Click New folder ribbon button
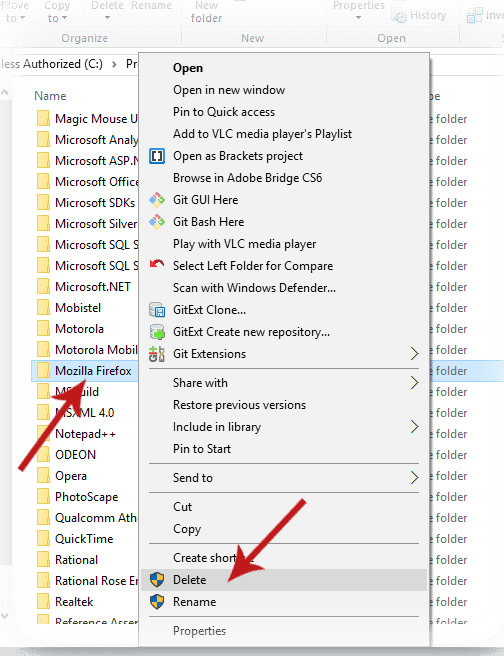Image resolution: width=504 pixels, height=656 pixels. pyautogui.click(x=206, y=12)
